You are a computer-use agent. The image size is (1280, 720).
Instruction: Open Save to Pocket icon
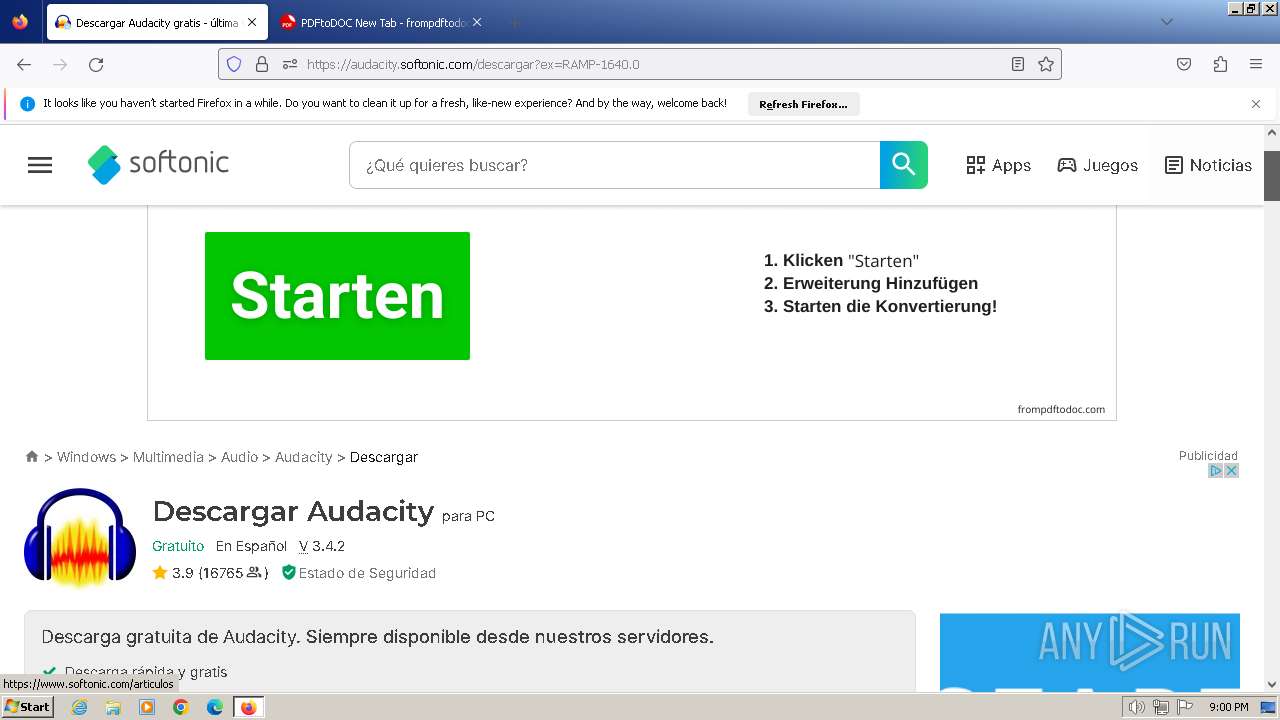tap(1184, 64)
